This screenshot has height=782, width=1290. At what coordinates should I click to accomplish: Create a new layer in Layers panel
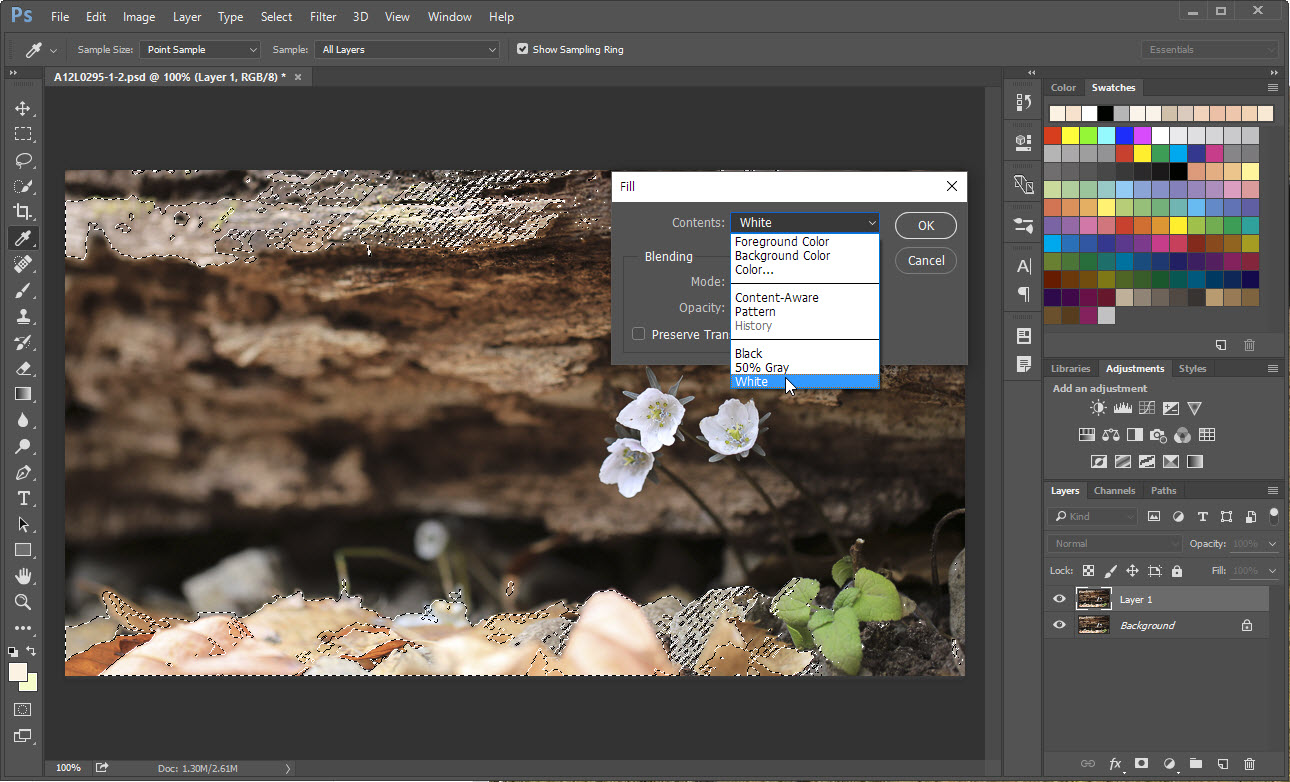pyautogui.click(x=1222, y=764)
